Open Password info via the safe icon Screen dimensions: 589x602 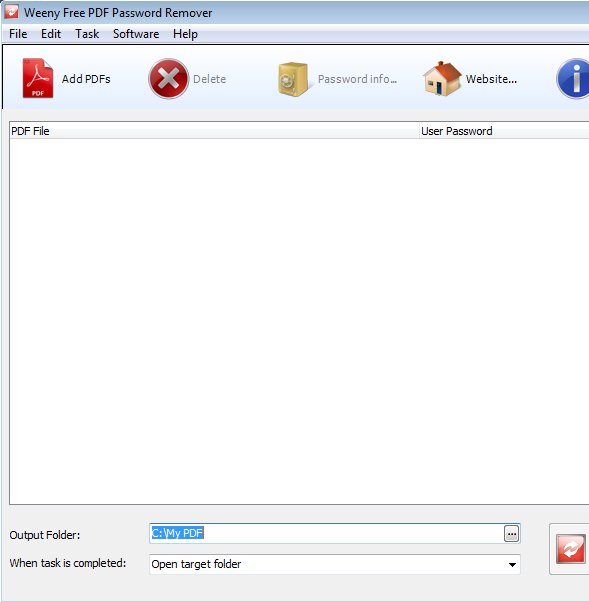[x=293, y=79]
